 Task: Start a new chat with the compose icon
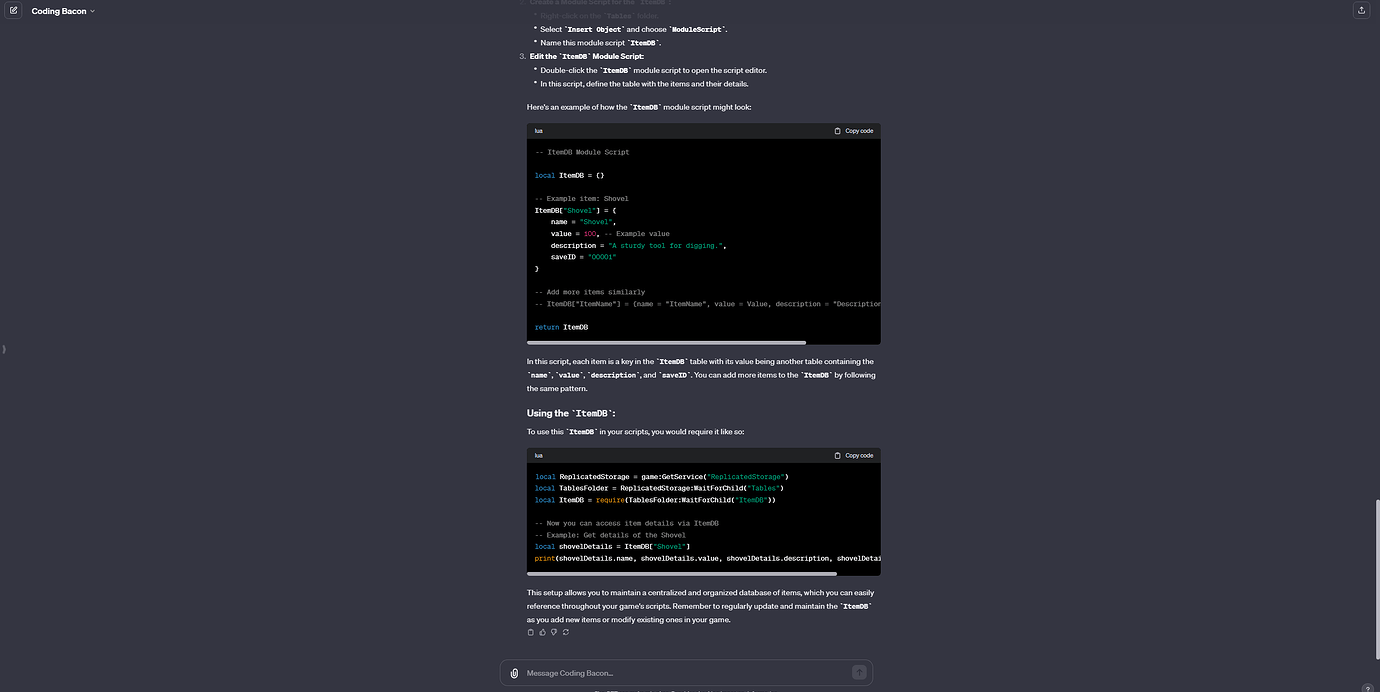click(14, 11)
